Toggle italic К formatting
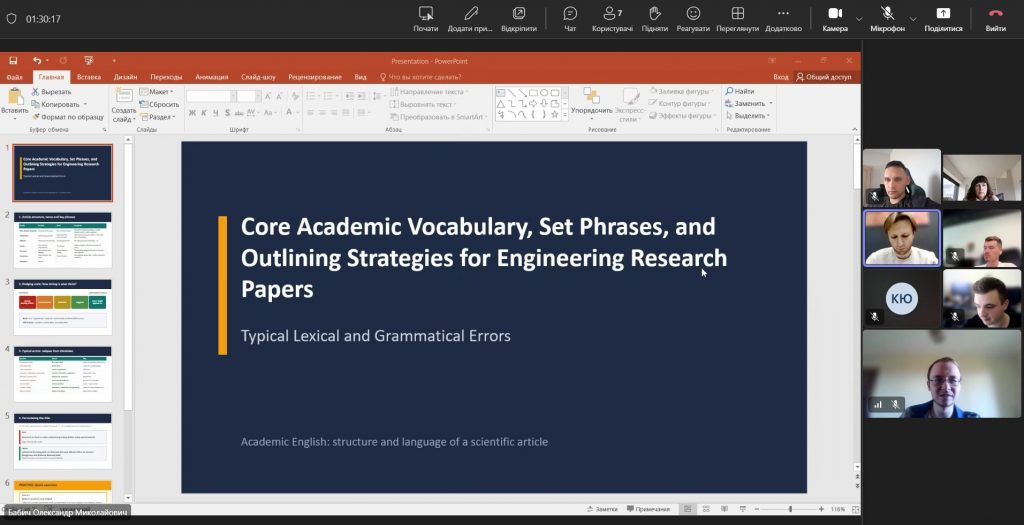The height and width of the screenshot is (525, 1024). [204, 113]
